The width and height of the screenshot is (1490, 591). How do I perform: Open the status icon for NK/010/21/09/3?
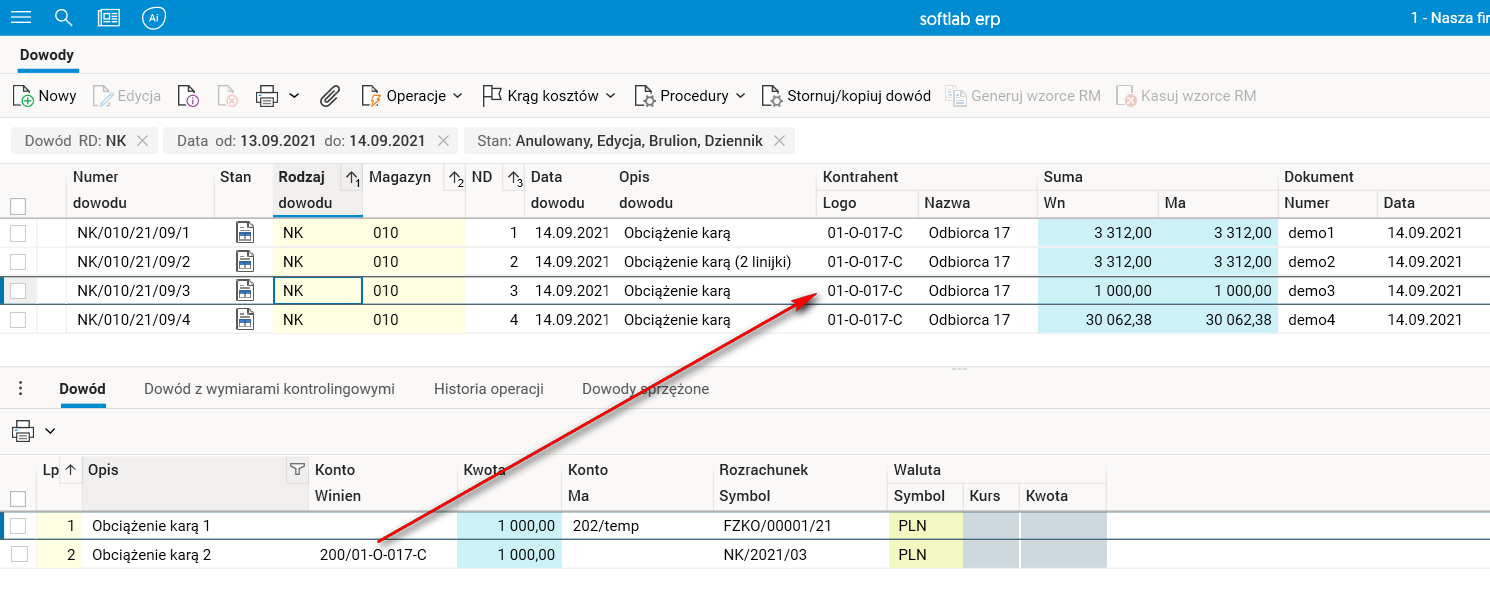(245, 291)
